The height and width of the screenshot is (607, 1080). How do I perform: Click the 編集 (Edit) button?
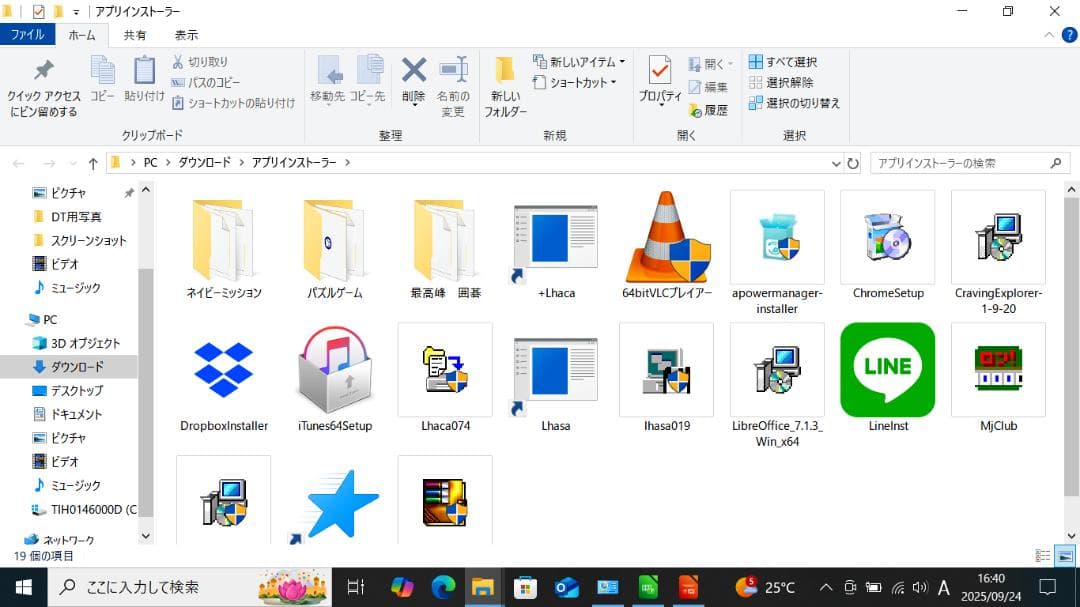(x=708, y=87)
